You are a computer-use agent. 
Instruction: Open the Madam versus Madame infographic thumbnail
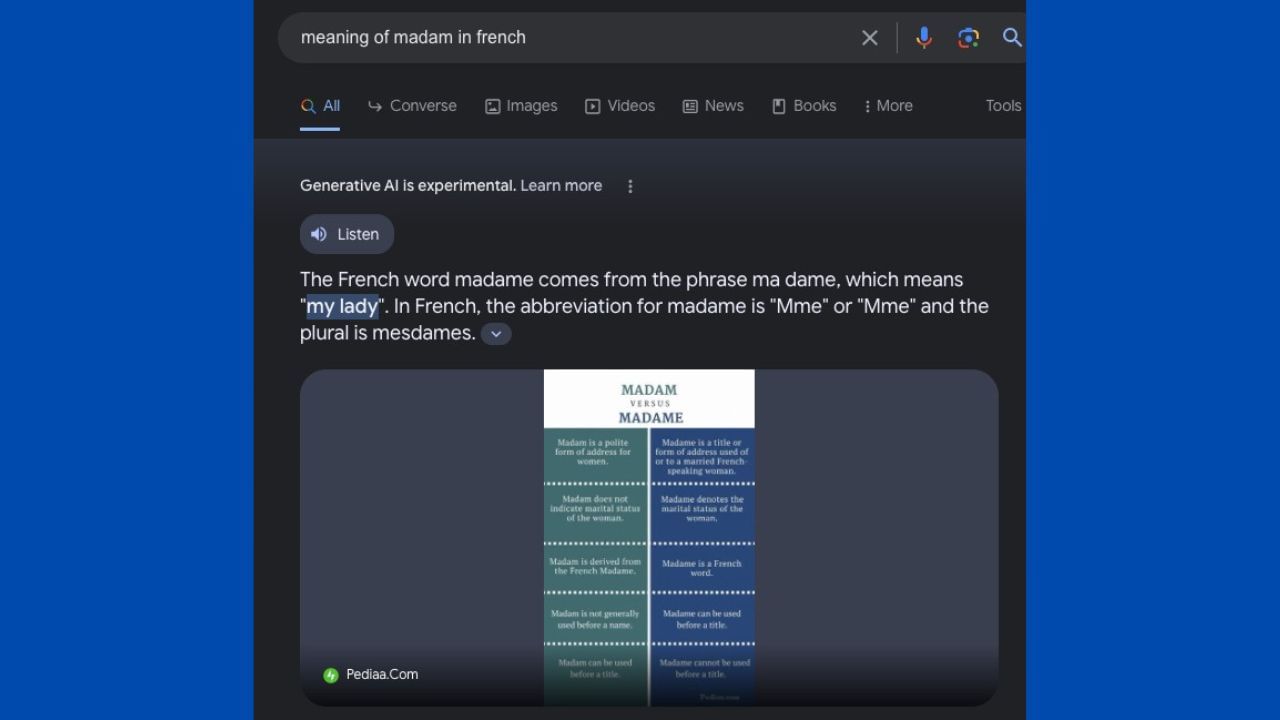coord(649,538)
